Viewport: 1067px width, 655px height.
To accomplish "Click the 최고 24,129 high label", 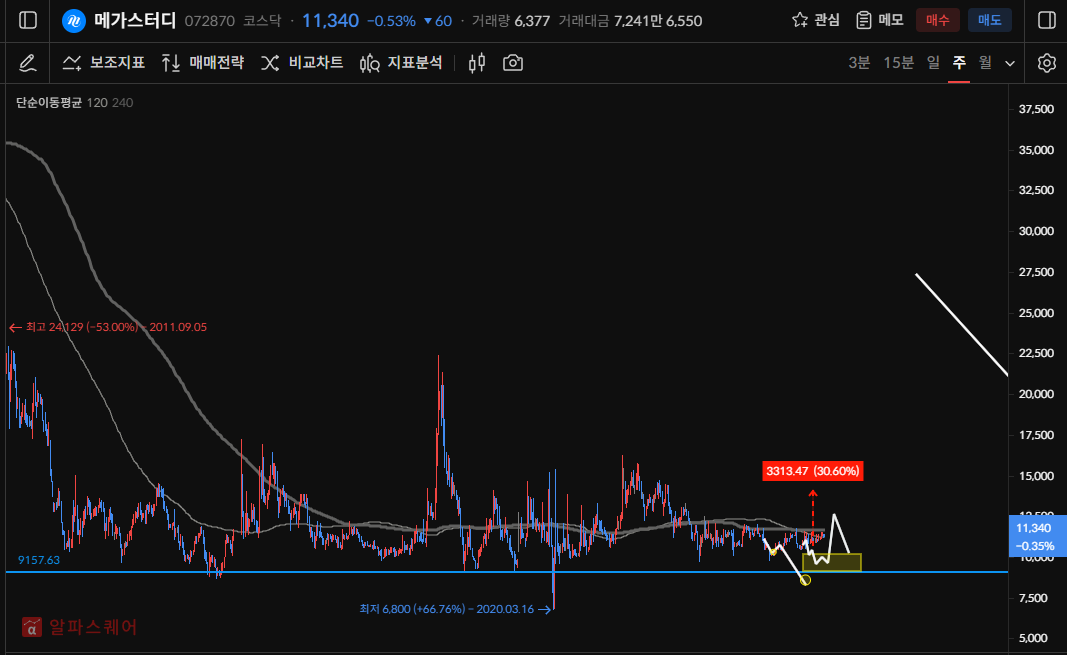I will [x=108, y=327].
